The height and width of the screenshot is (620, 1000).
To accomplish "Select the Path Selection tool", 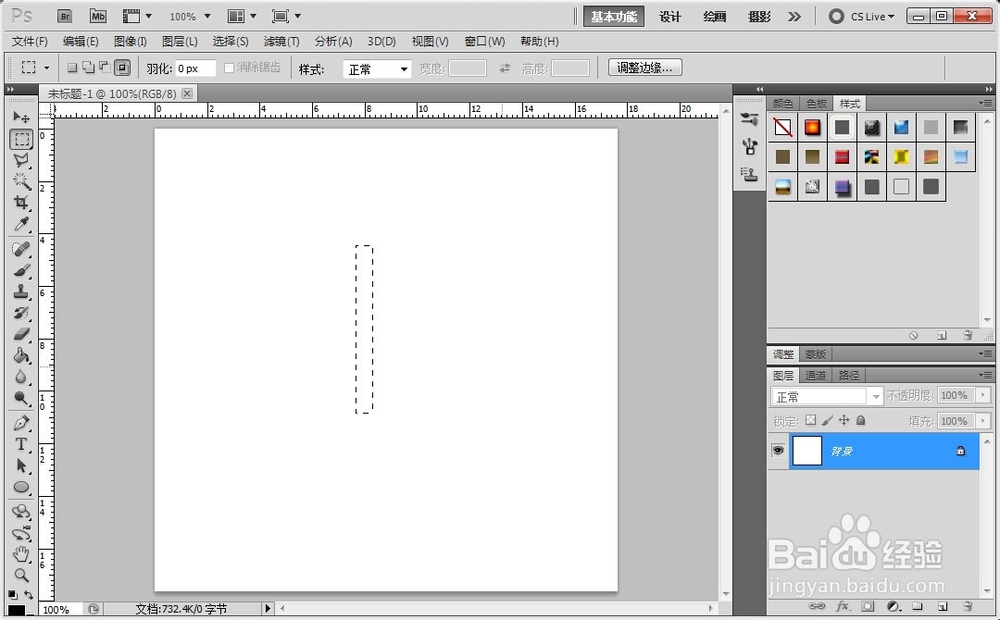I will [21, 466].
